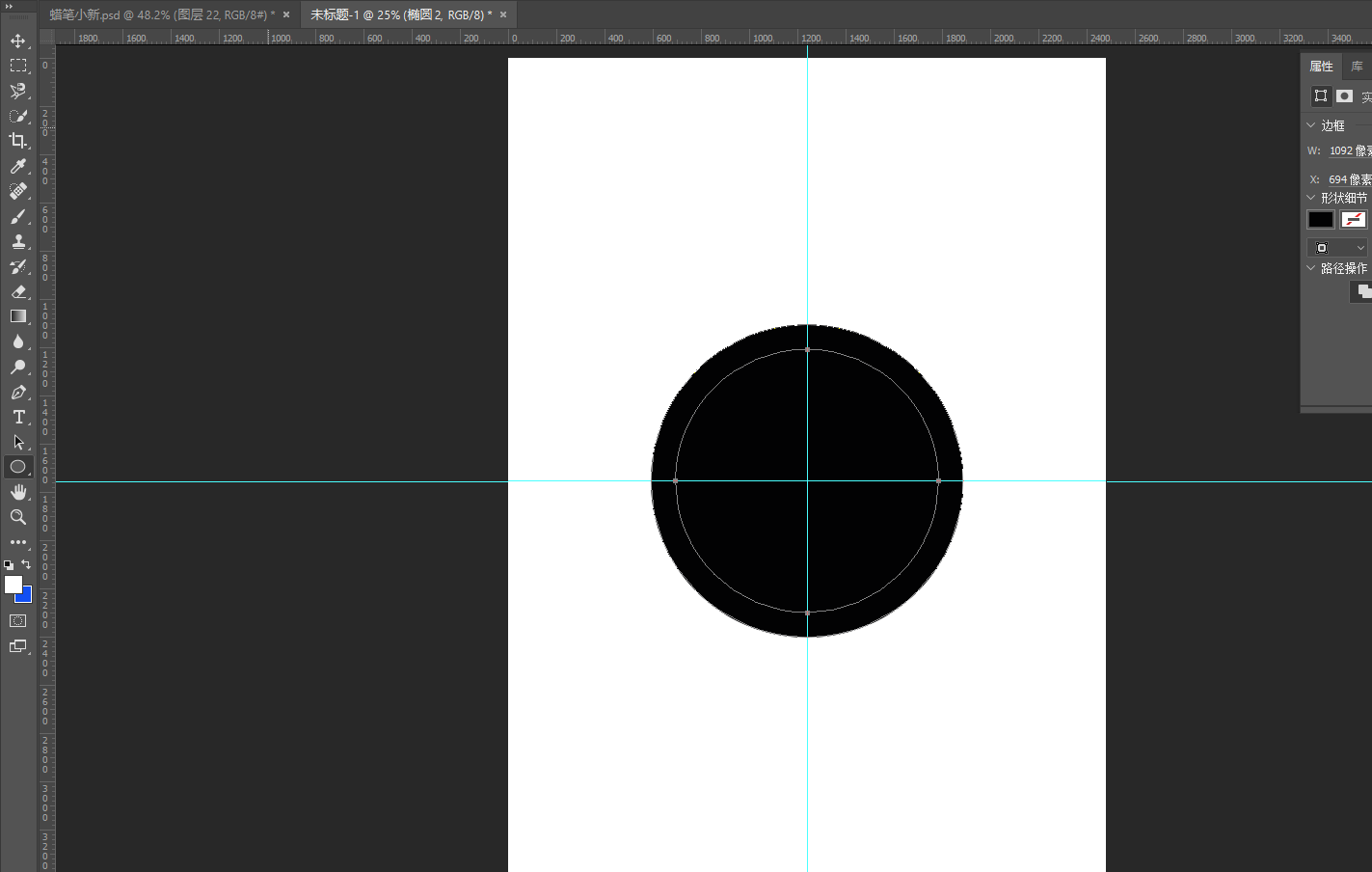Show mask properties in Properties panel
This screenshot has height=872, width=1372.
(x=1344, y=95)
